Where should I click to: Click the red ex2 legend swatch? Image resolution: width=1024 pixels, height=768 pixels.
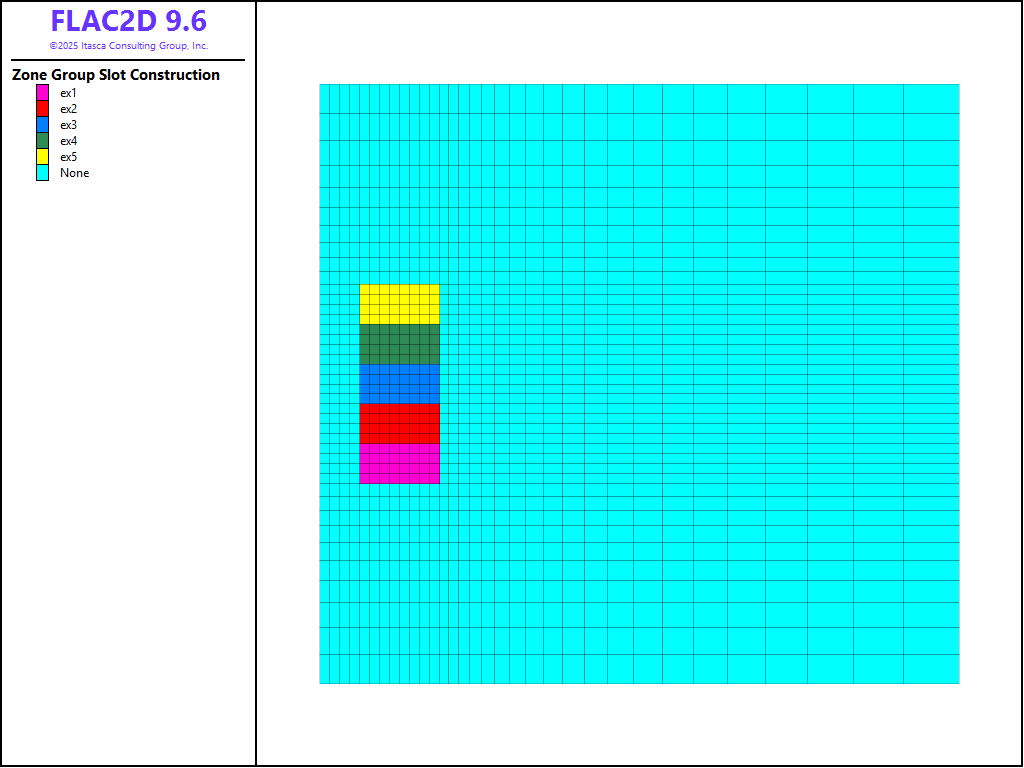coord(42,109)
